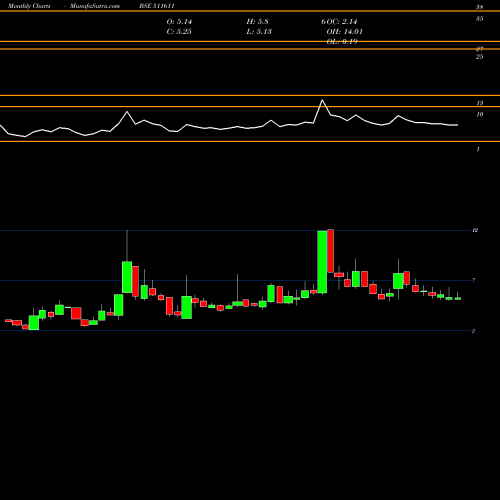Click the '12' price axis label
Image resolution: width=500 pixels, height=500 pixels.
475,230
